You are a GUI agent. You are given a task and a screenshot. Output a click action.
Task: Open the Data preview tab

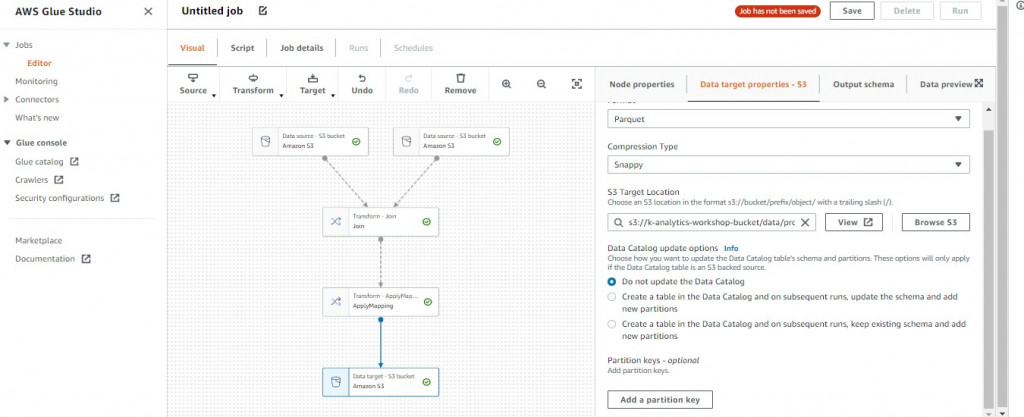click(x=946, y=84)
